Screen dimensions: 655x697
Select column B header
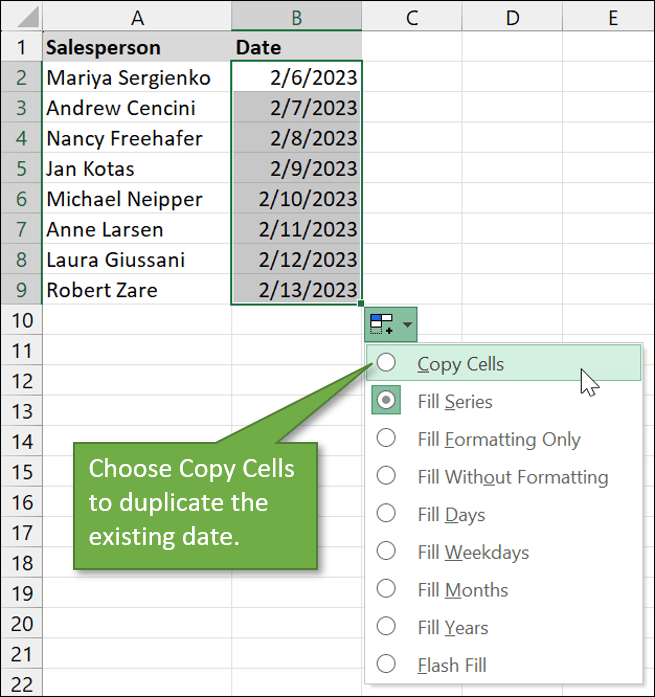(x=296, y=16)
